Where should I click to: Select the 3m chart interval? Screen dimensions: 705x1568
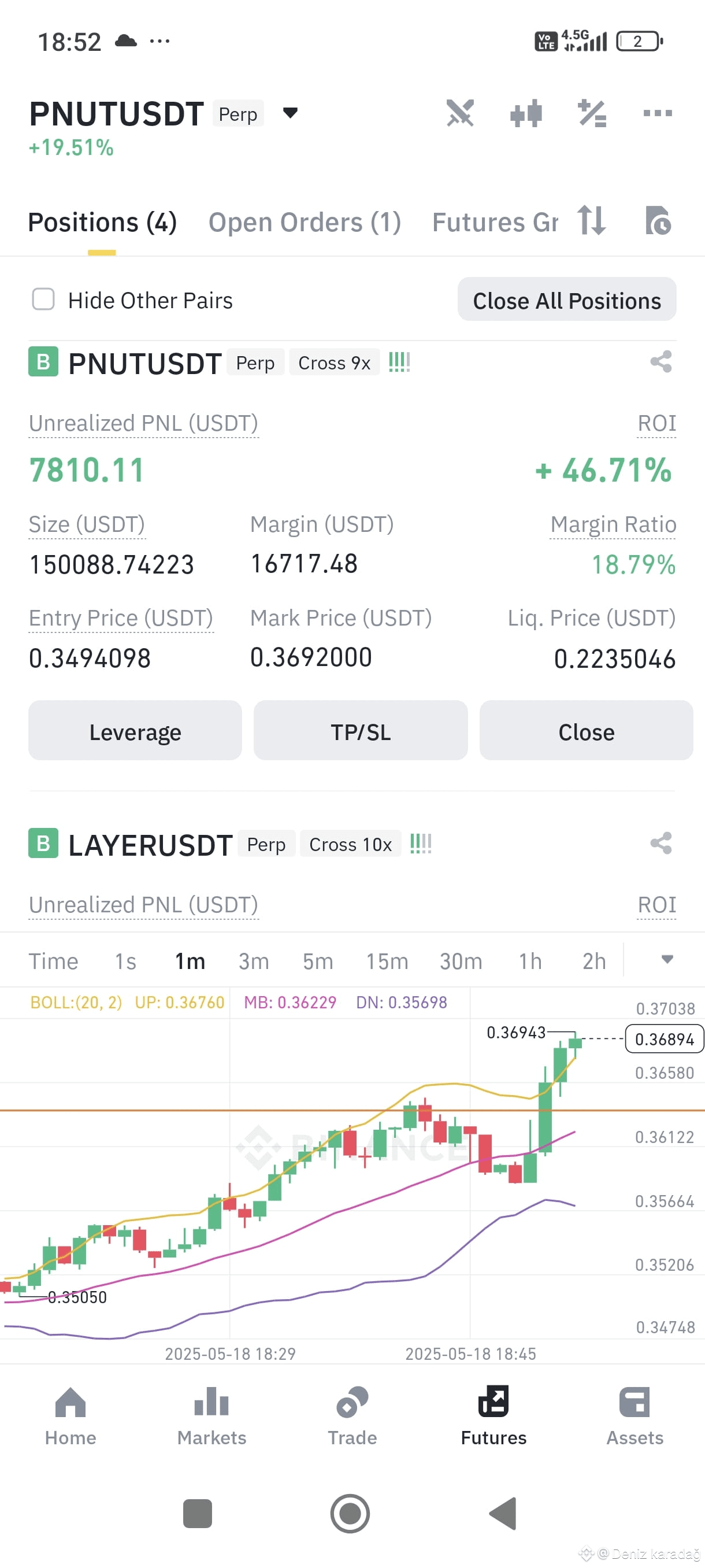click(x=254, y=961)
